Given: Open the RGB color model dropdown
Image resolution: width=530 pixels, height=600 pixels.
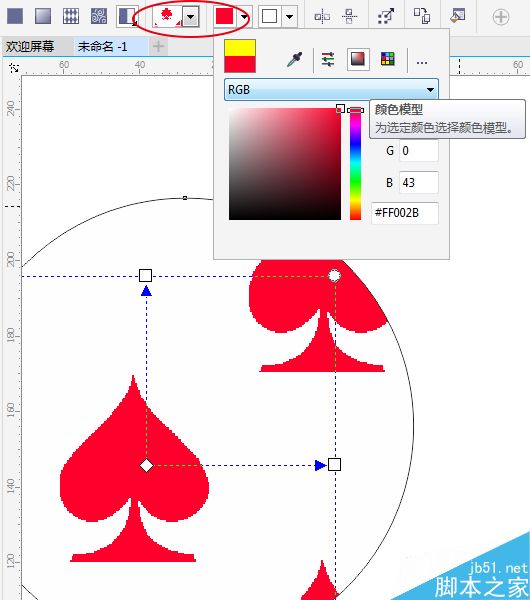Looking at the screenshot, I should tap(331, 90).
